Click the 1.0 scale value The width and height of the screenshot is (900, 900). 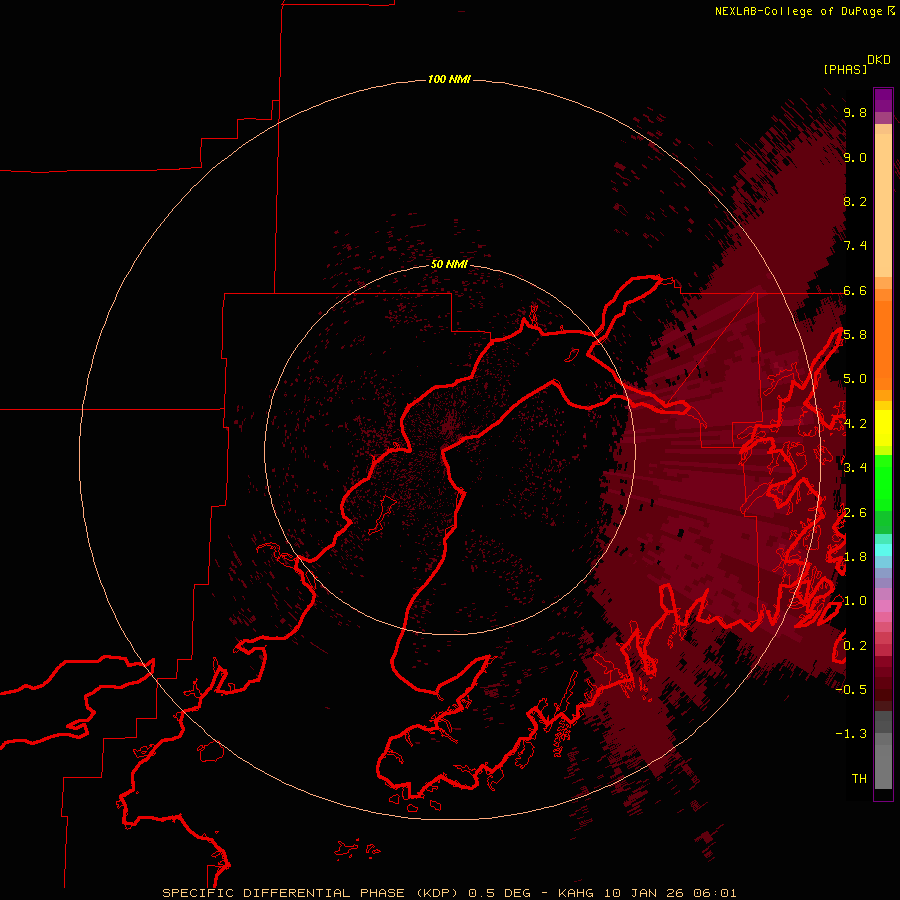point(855,601)
